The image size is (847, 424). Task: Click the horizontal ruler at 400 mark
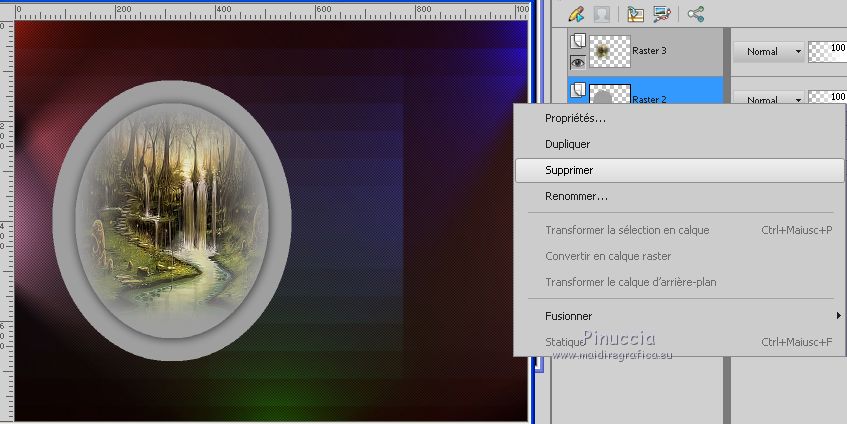coord(223,10)
